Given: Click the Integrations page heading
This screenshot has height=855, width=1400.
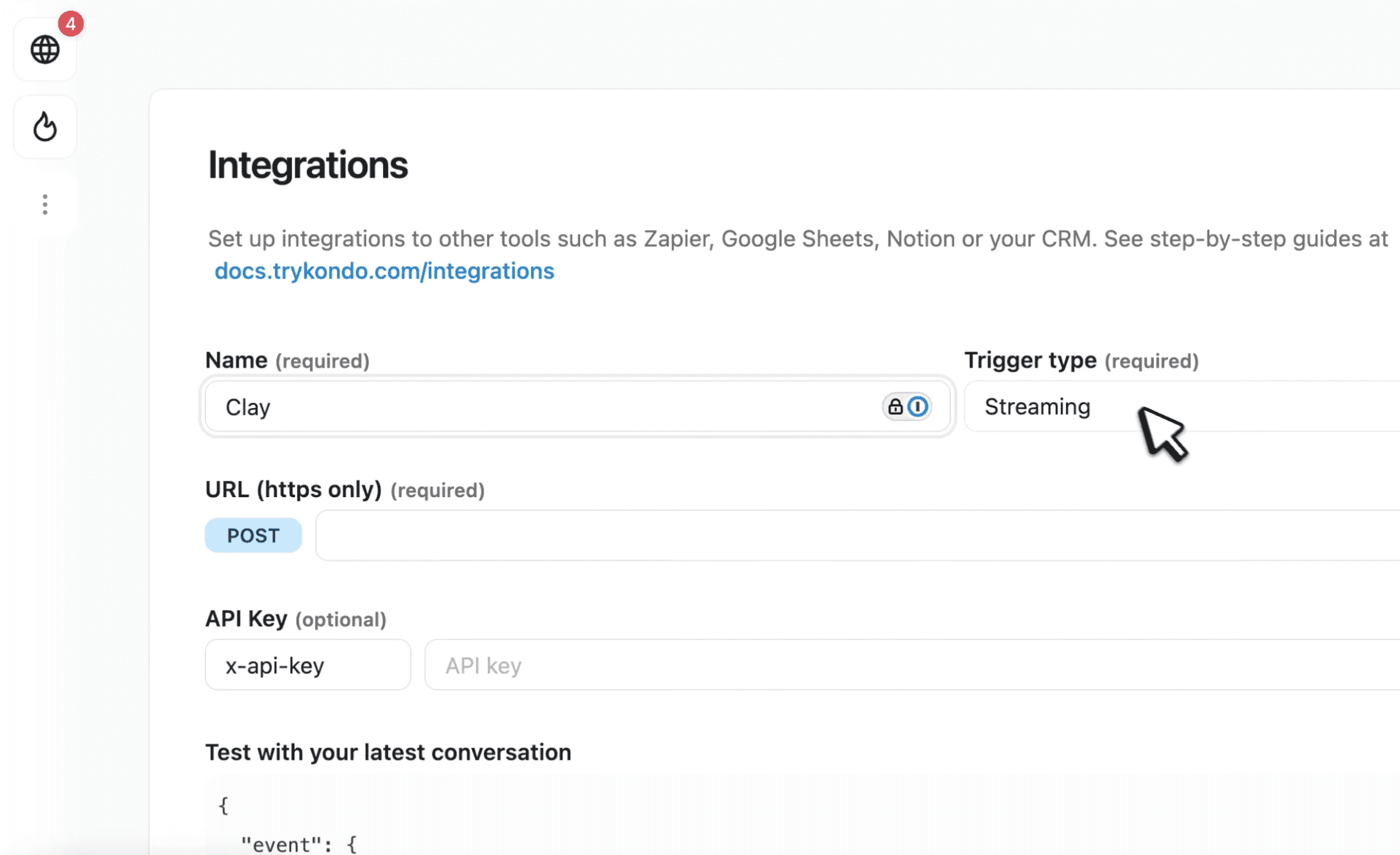Looking at the screenshot, I should tap(308, 165).
